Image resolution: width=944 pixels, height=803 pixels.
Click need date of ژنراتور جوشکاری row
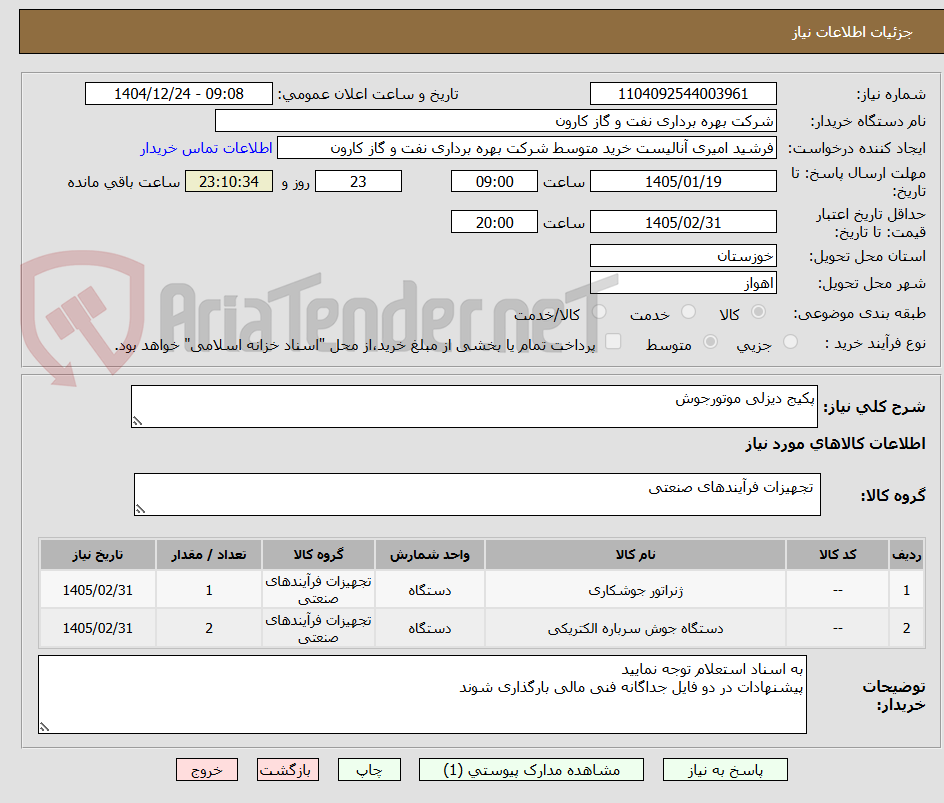tap(98, 591)
